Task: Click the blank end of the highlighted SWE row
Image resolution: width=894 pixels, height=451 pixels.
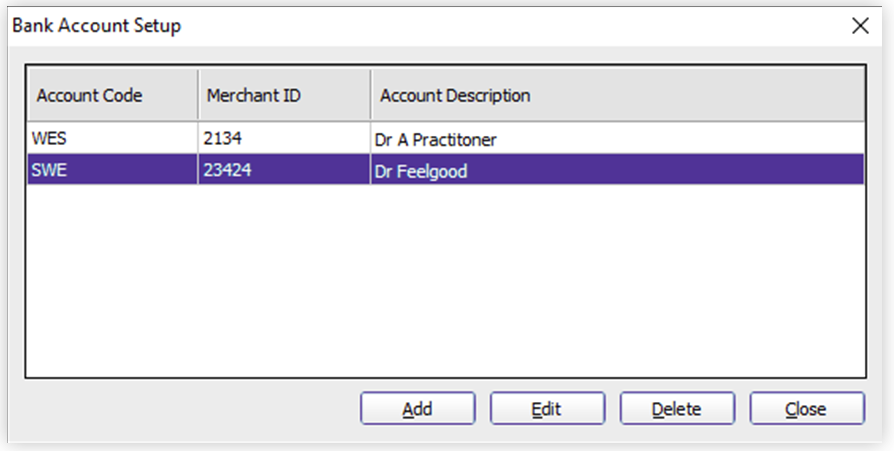Action: pos(666,170)
